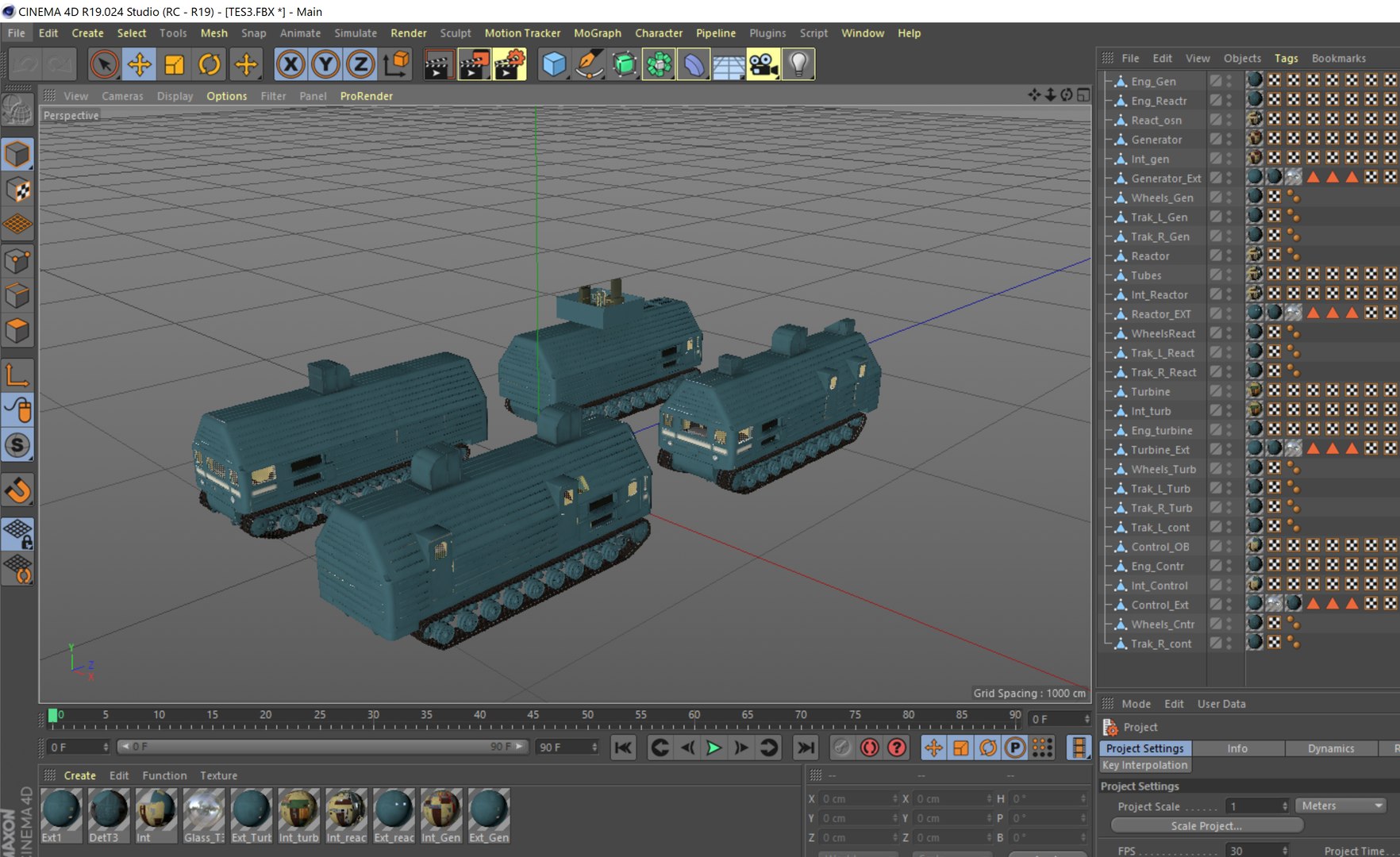Add a Subdivision Surface generator
1400x857 pixels.
(624, 64)
